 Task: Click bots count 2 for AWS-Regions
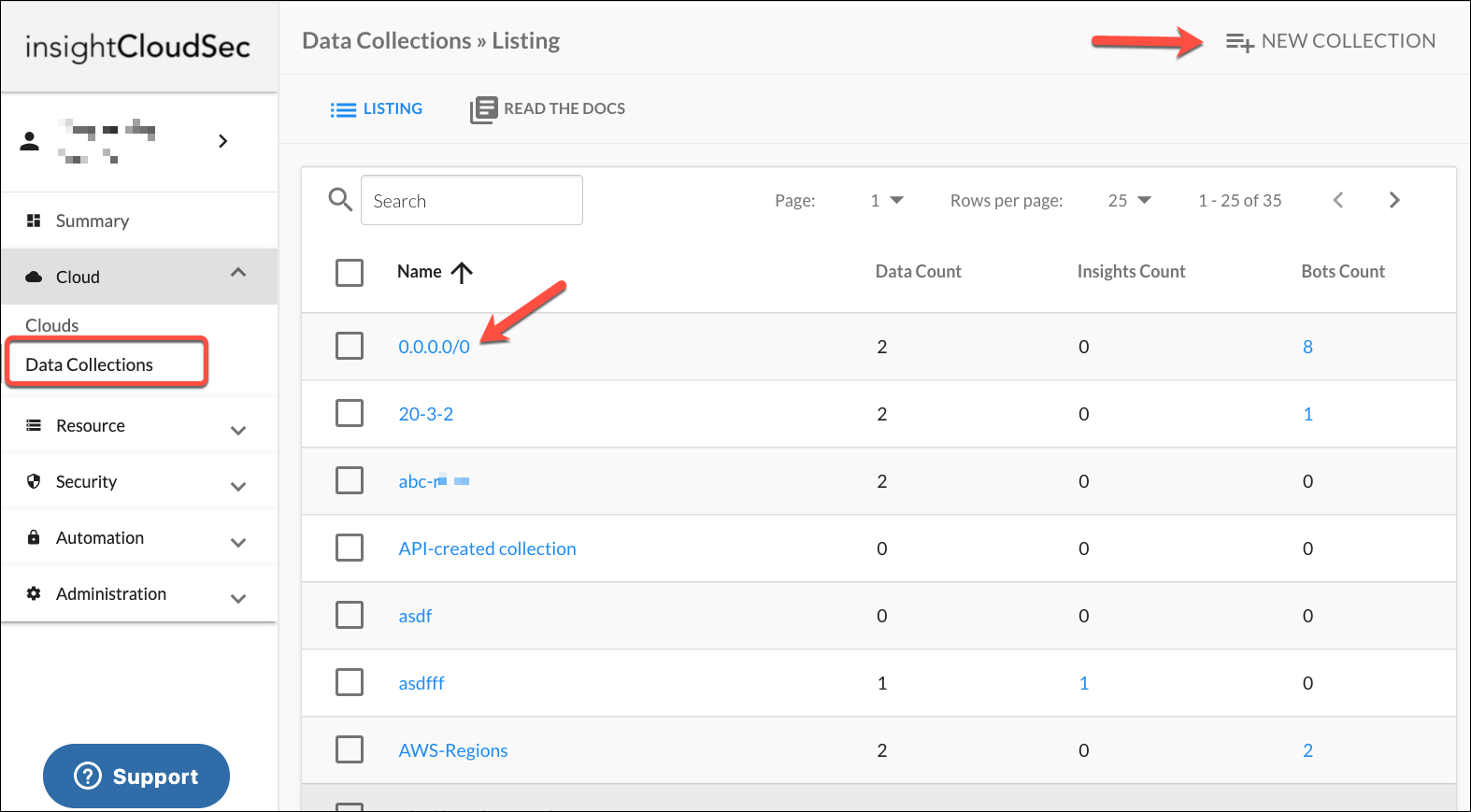(1308, 750)
